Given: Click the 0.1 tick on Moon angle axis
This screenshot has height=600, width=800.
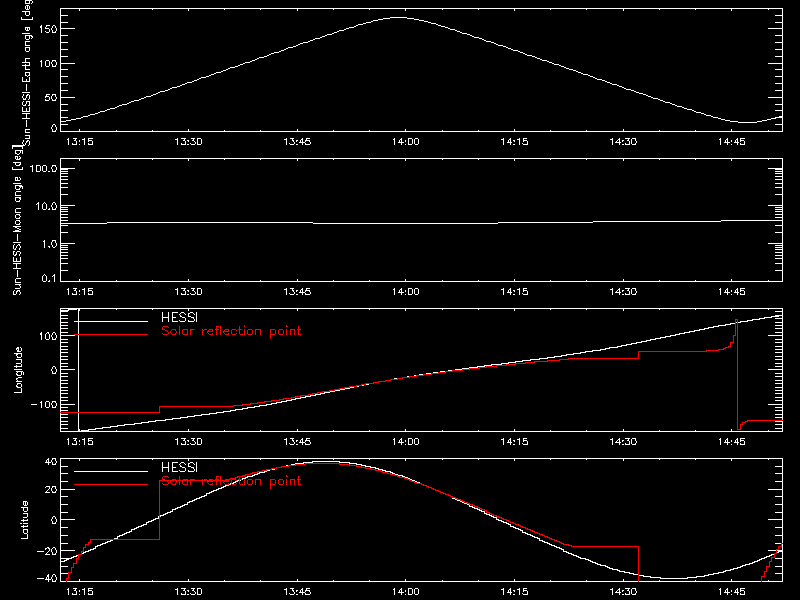Looking at the screenshot, I should tap(49, 278).
